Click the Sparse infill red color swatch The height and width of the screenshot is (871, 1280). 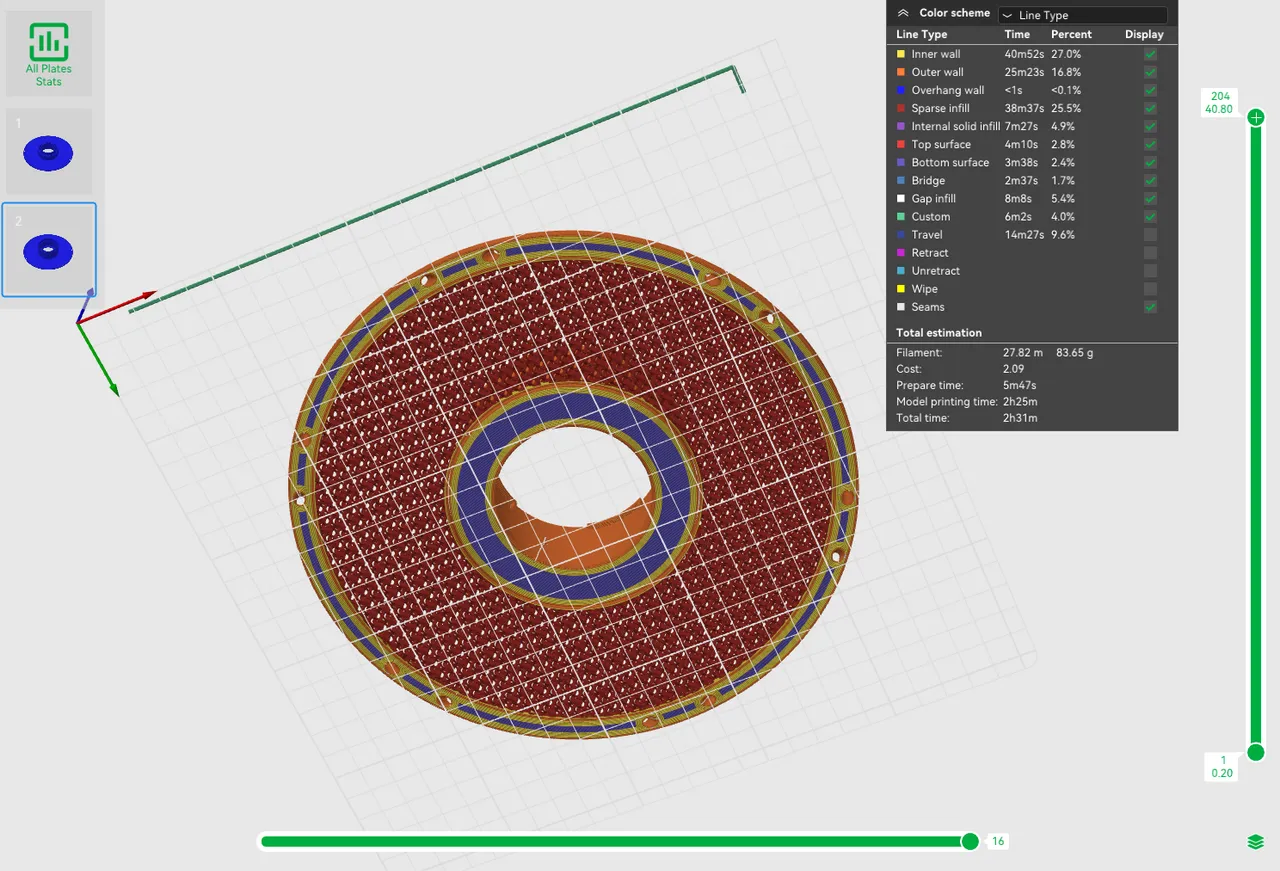point(900,108)
